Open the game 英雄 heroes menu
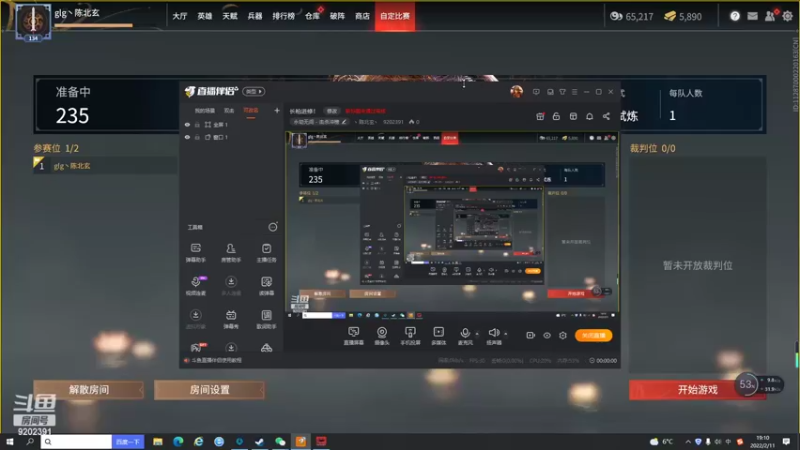 (x=205, y=16)
